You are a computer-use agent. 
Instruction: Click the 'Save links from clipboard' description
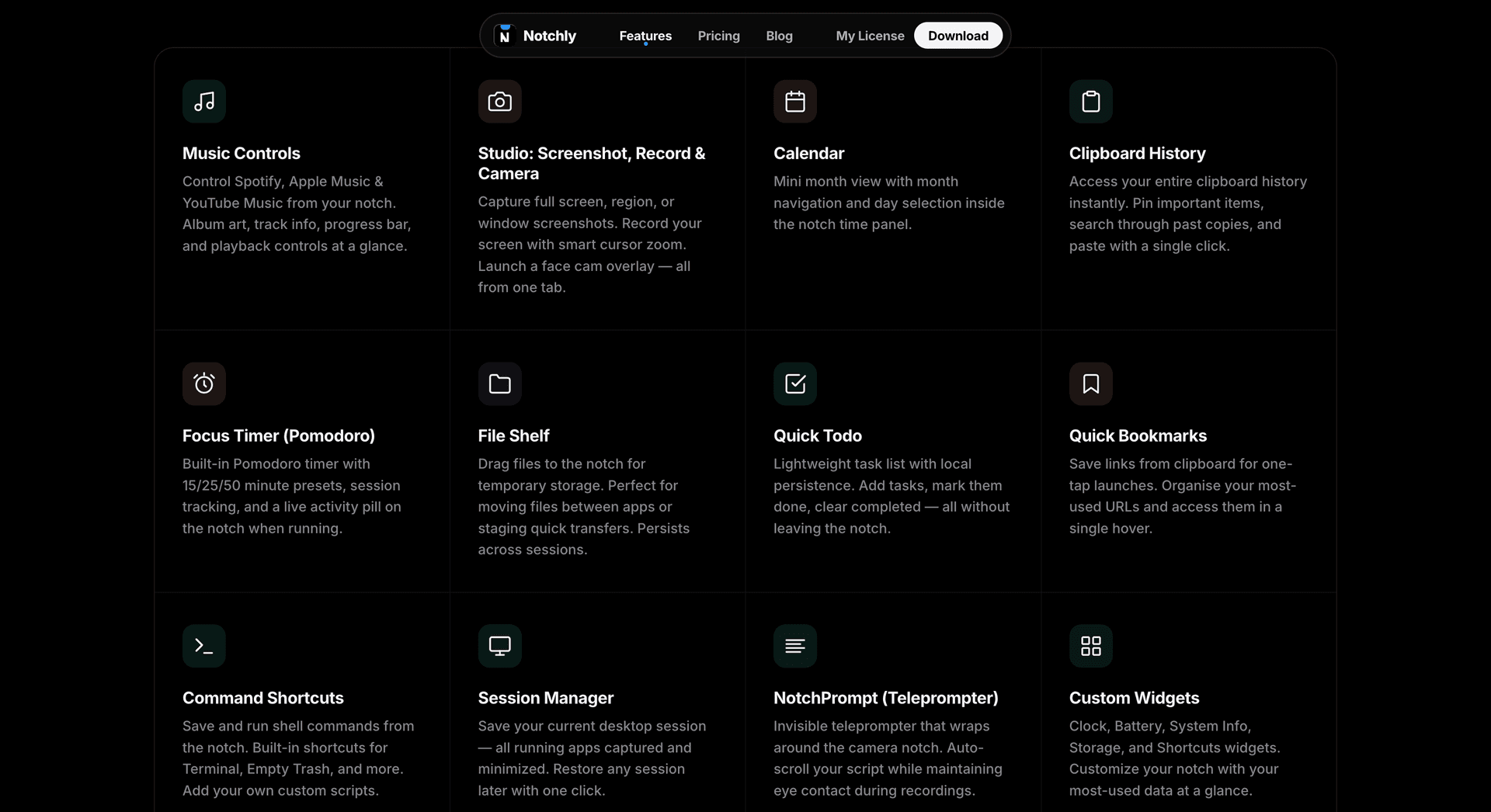(x=1183, y=496)
